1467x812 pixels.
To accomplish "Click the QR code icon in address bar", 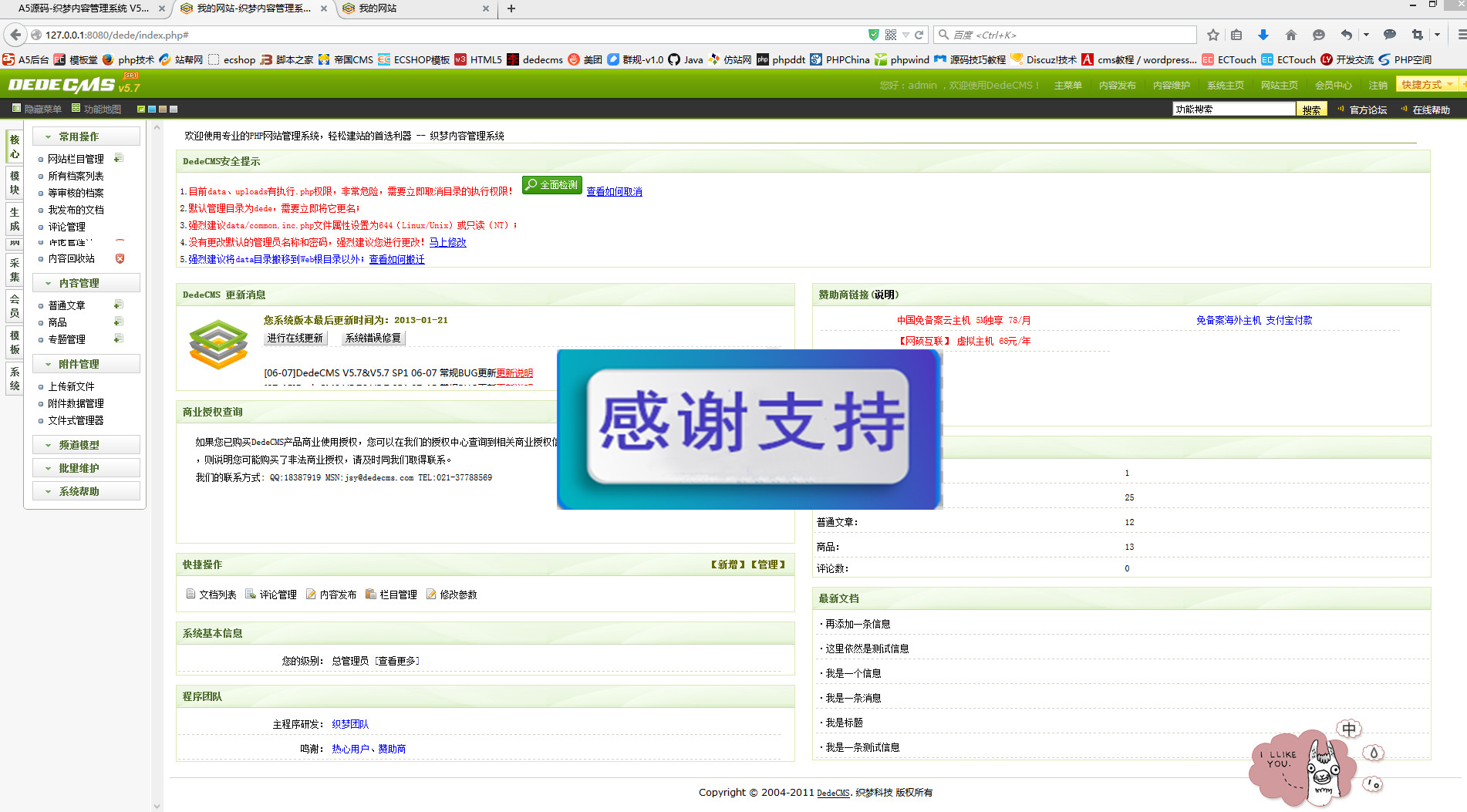I will pyautogui.click(x=891, y=35).
